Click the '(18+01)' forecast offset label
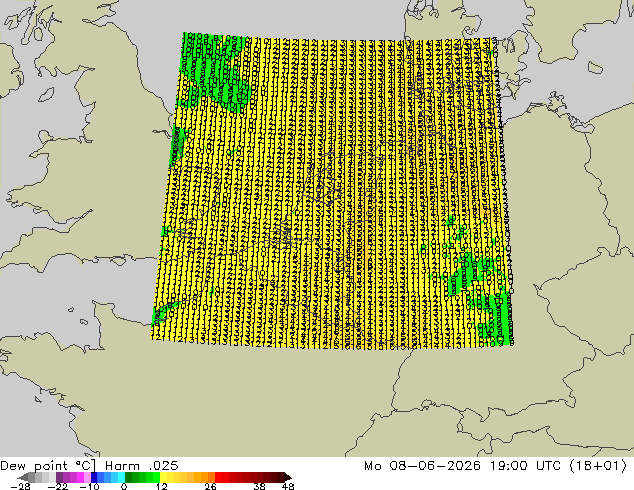634x490 pixels. point(598,466)
